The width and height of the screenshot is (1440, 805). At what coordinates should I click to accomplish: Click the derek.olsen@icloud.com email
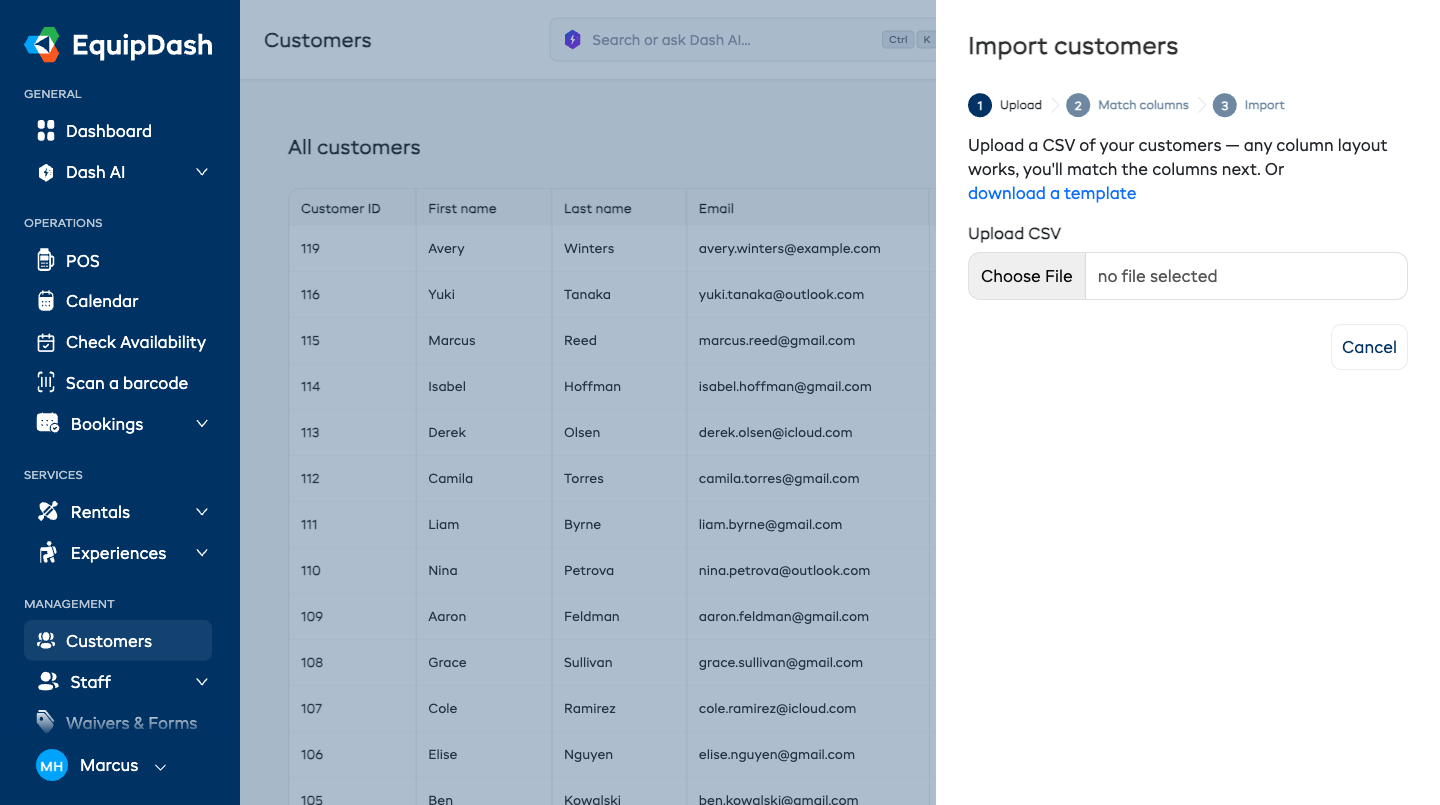776,432
